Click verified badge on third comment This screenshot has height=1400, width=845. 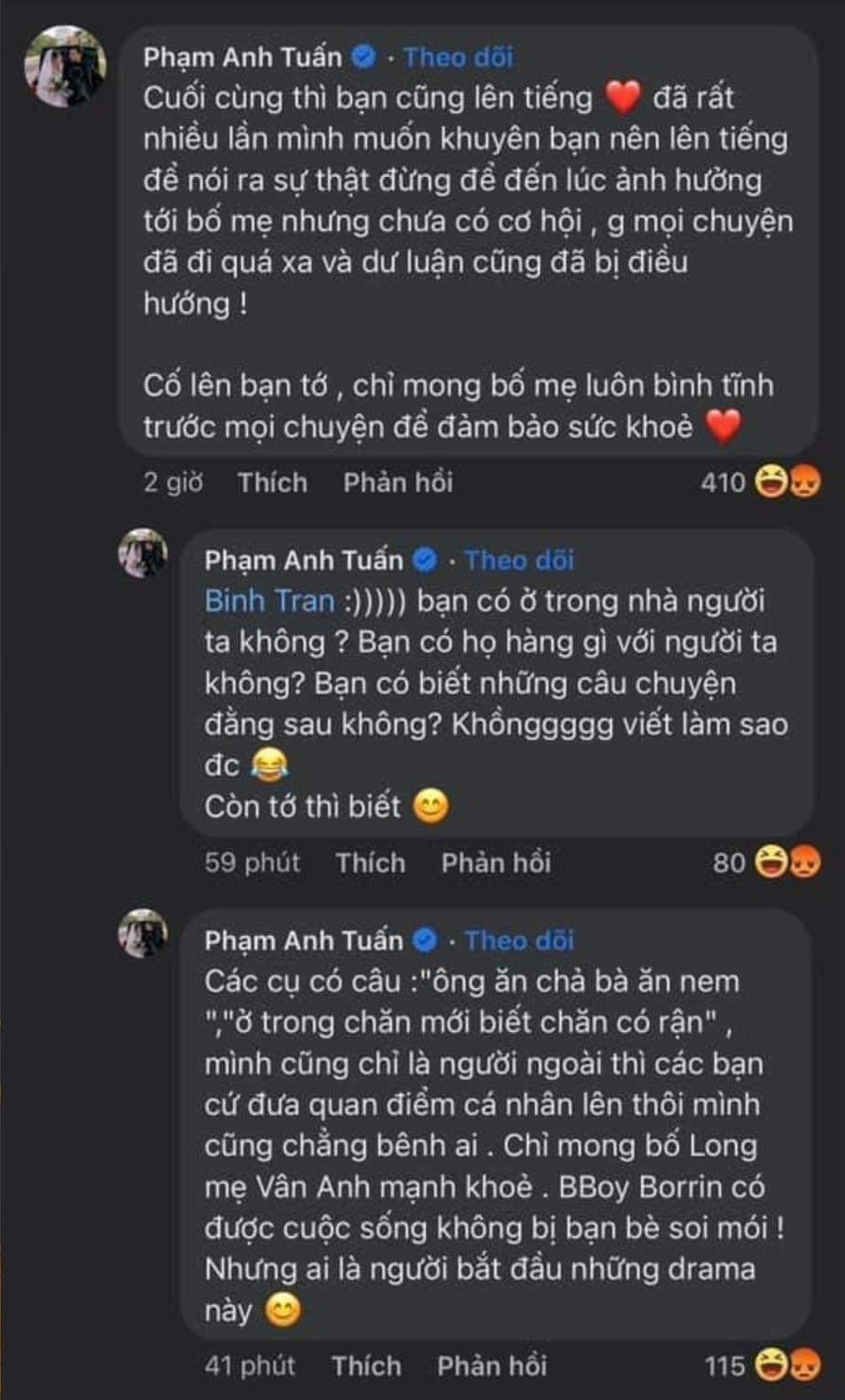tap(425, 941)
